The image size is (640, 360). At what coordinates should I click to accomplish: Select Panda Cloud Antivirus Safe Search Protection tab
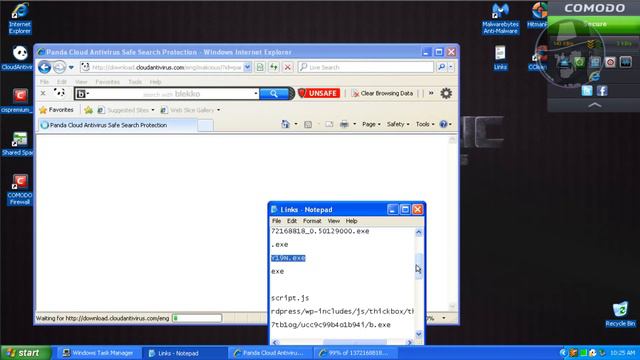coord(118,125)
